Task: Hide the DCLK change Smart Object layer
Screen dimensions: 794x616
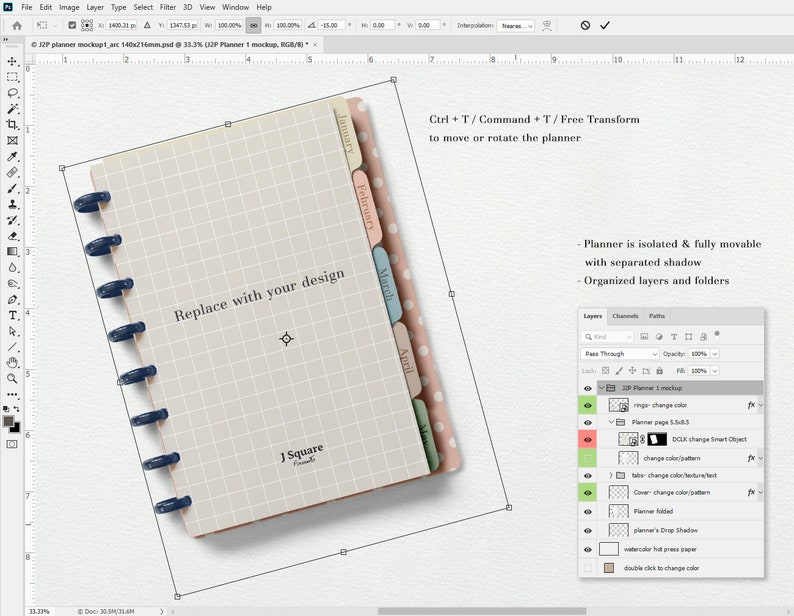Action: coord(587,440)
